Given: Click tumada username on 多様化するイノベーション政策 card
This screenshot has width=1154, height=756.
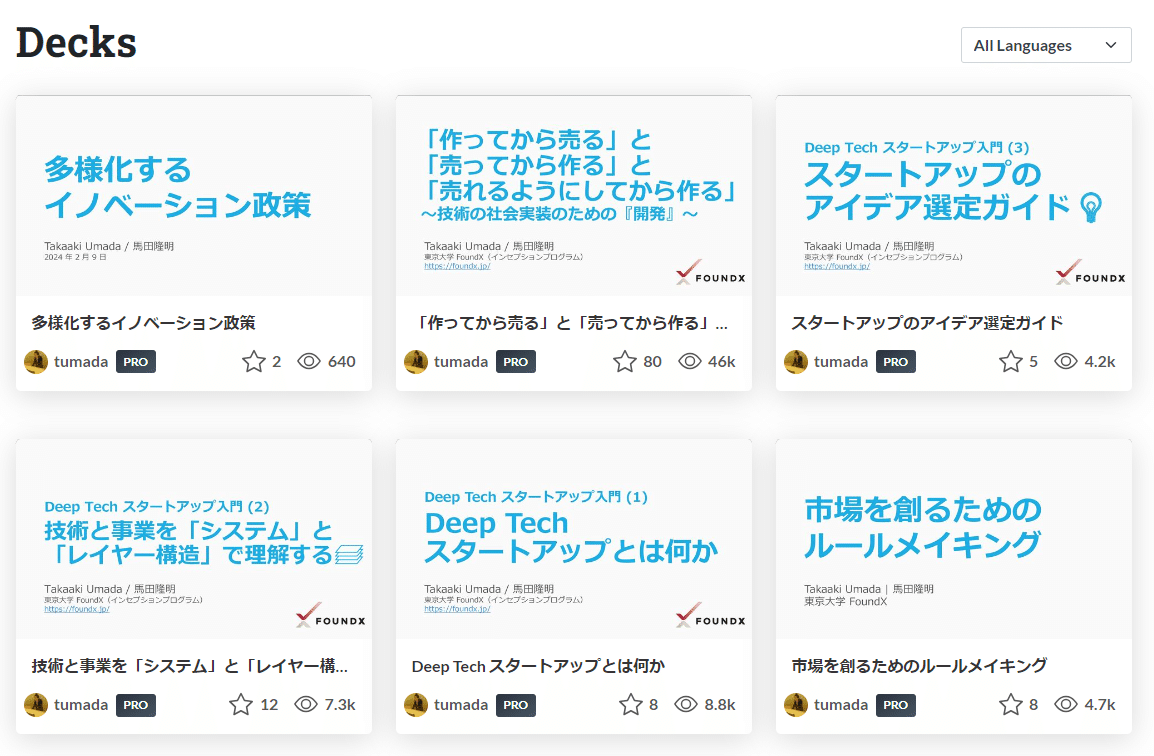Looking at the screenshot, I should [x=81, y=361].
